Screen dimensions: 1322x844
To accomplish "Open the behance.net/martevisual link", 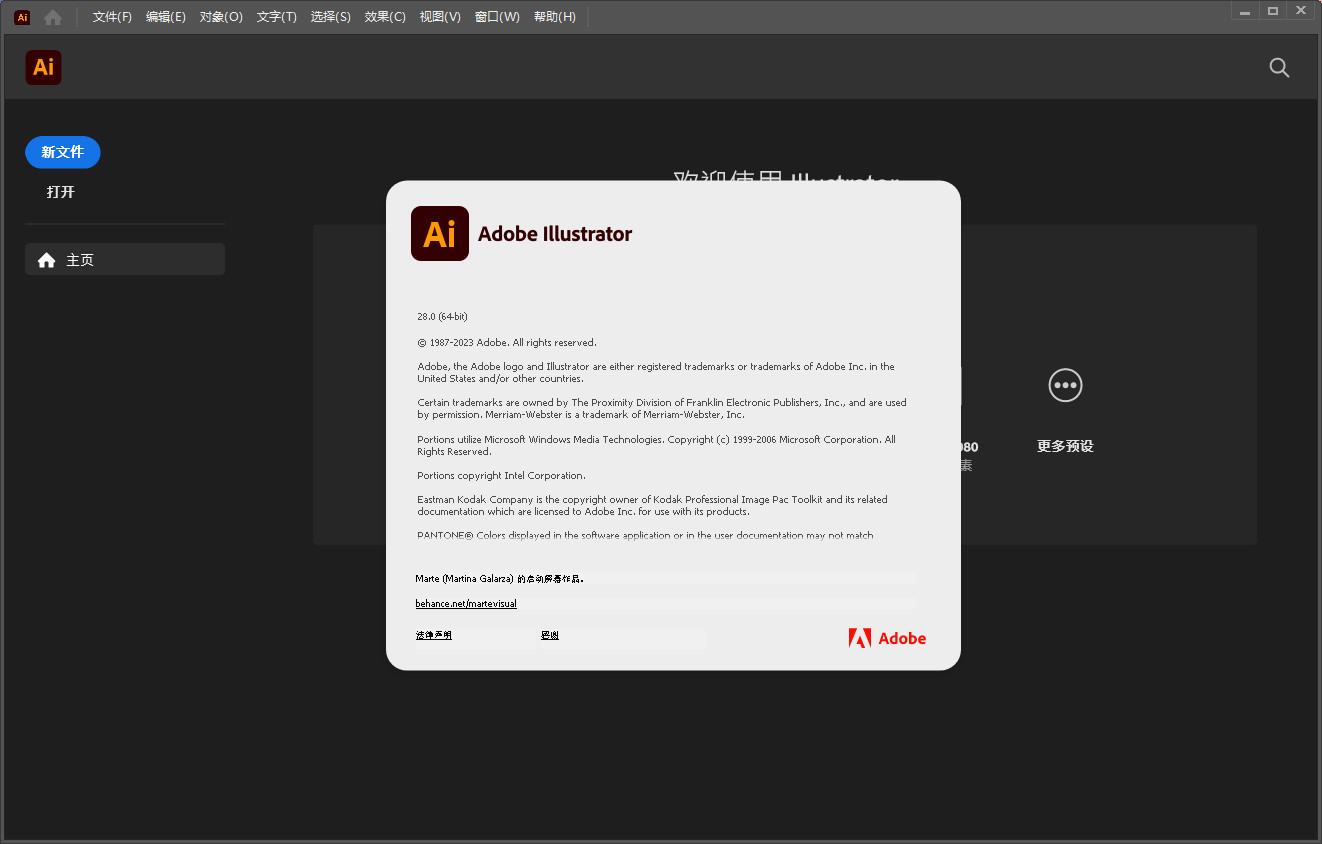I will click(466, 603).
